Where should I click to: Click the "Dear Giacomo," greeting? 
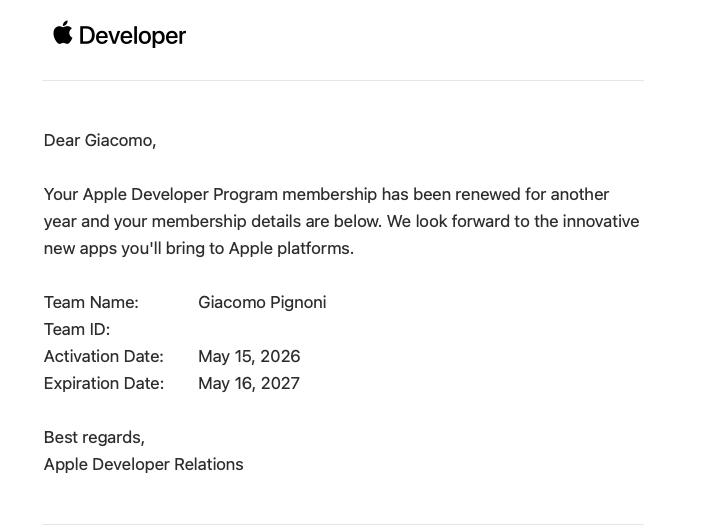pyautogui.click(x=100, y=140)
